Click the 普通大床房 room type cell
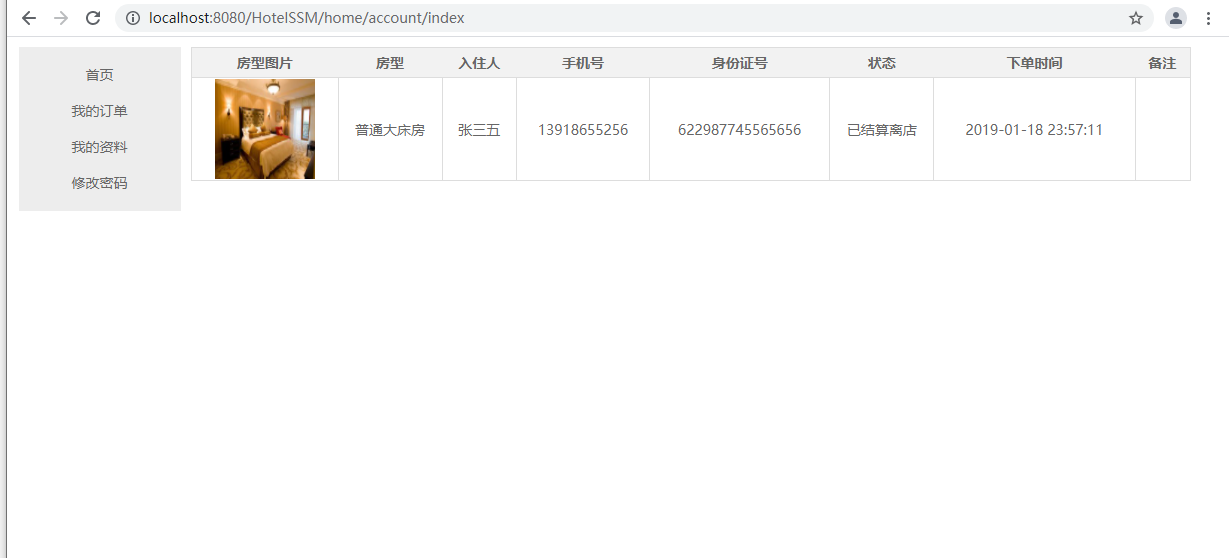This screenshot has width=1229, height=558. 390,130
